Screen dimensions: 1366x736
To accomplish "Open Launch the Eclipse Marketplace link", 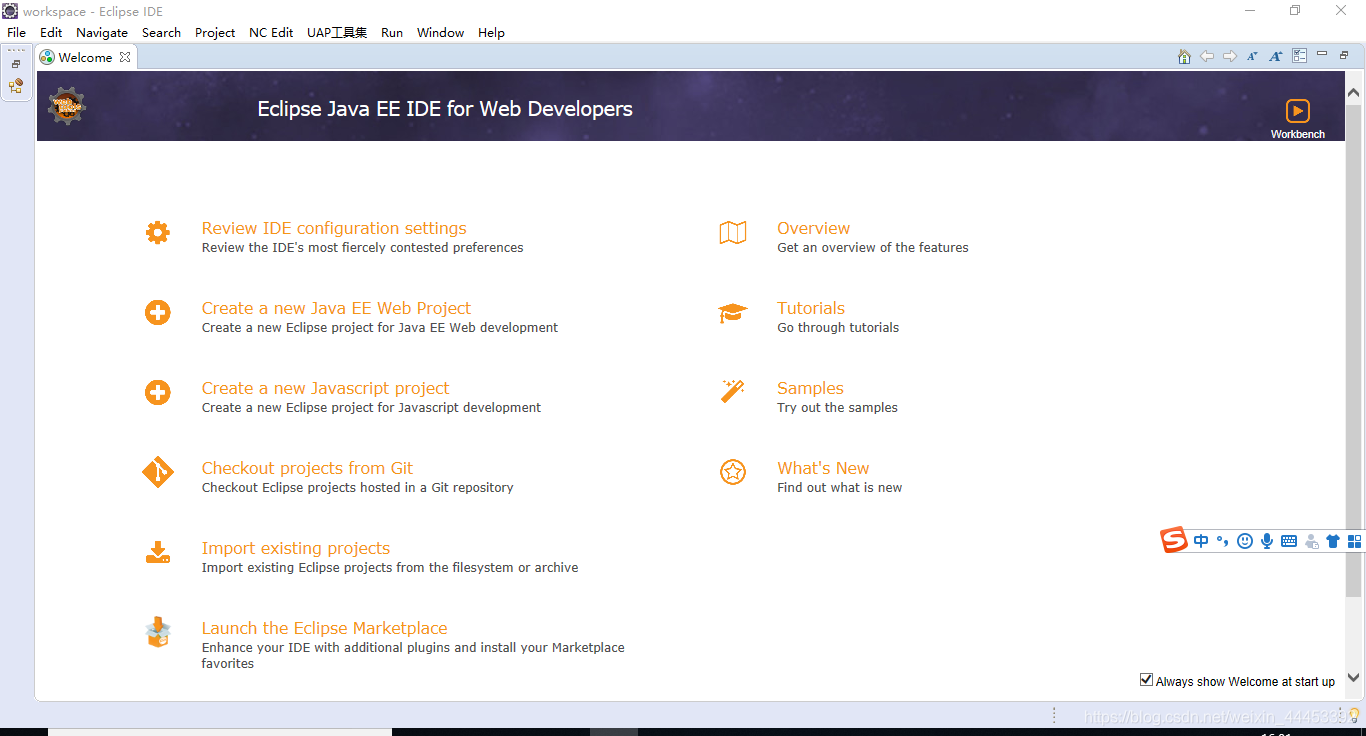I will pyautogui.click(x=324, y=628).
